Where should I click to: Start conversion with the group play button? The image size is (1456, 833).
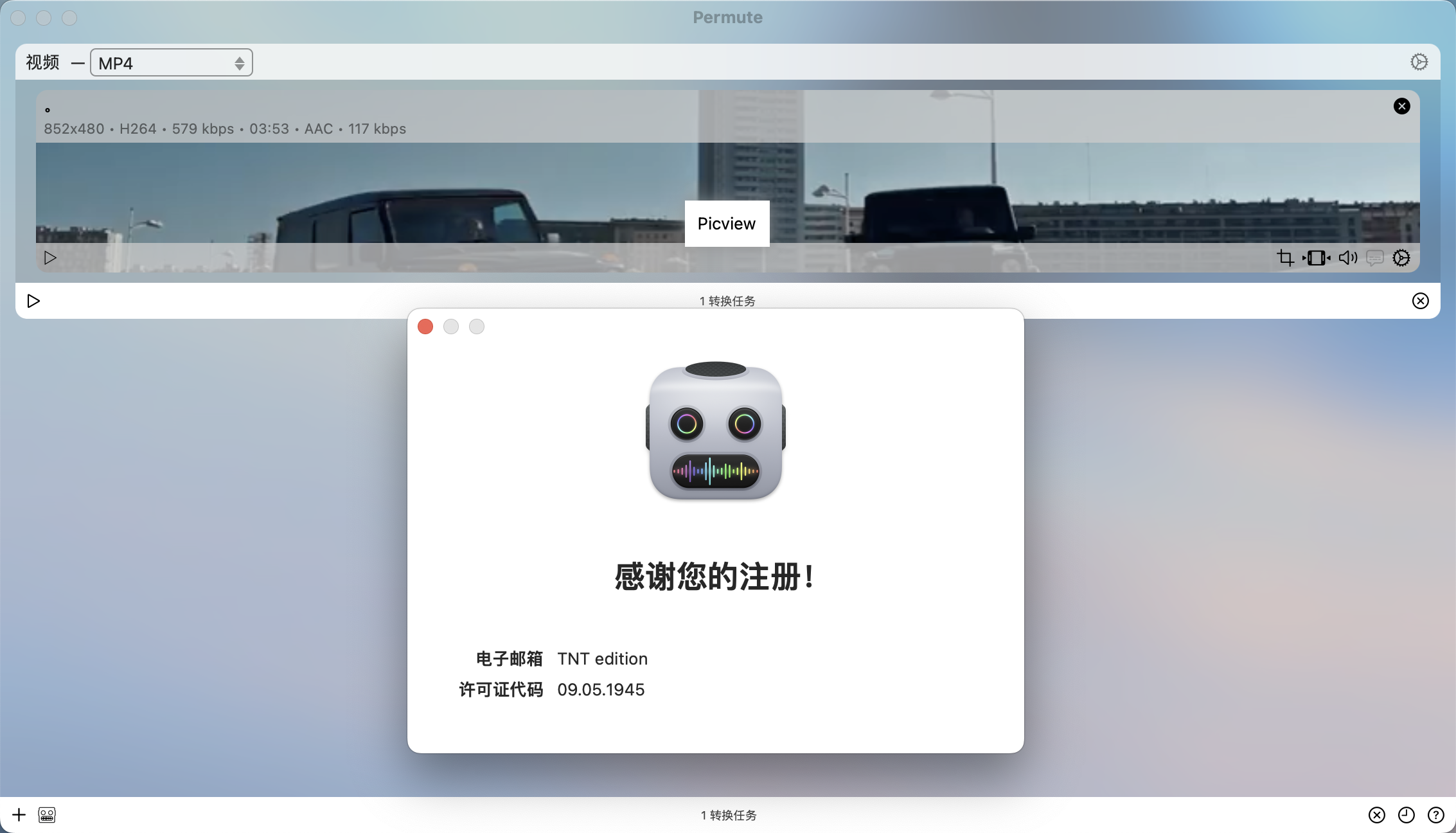point(33,301)
